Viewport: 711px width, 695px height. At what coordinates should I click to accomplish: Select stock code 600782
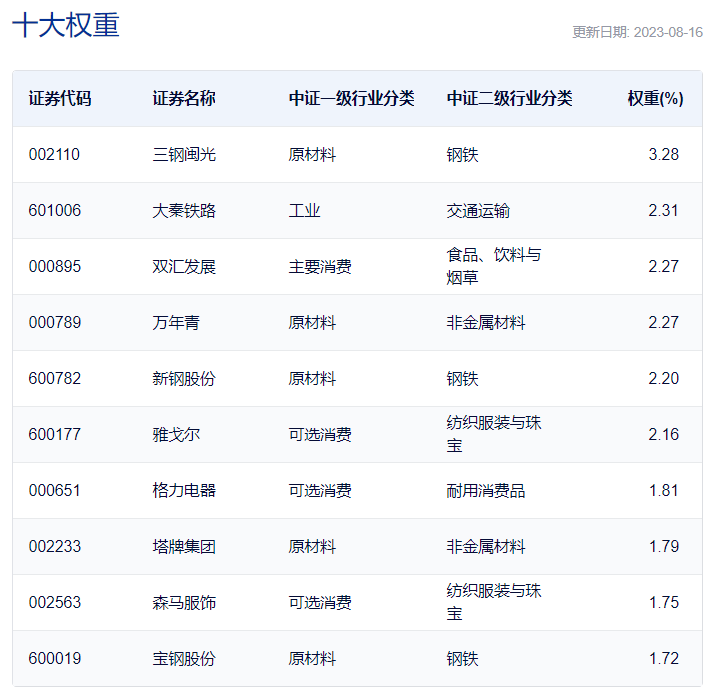pos(55,379)
